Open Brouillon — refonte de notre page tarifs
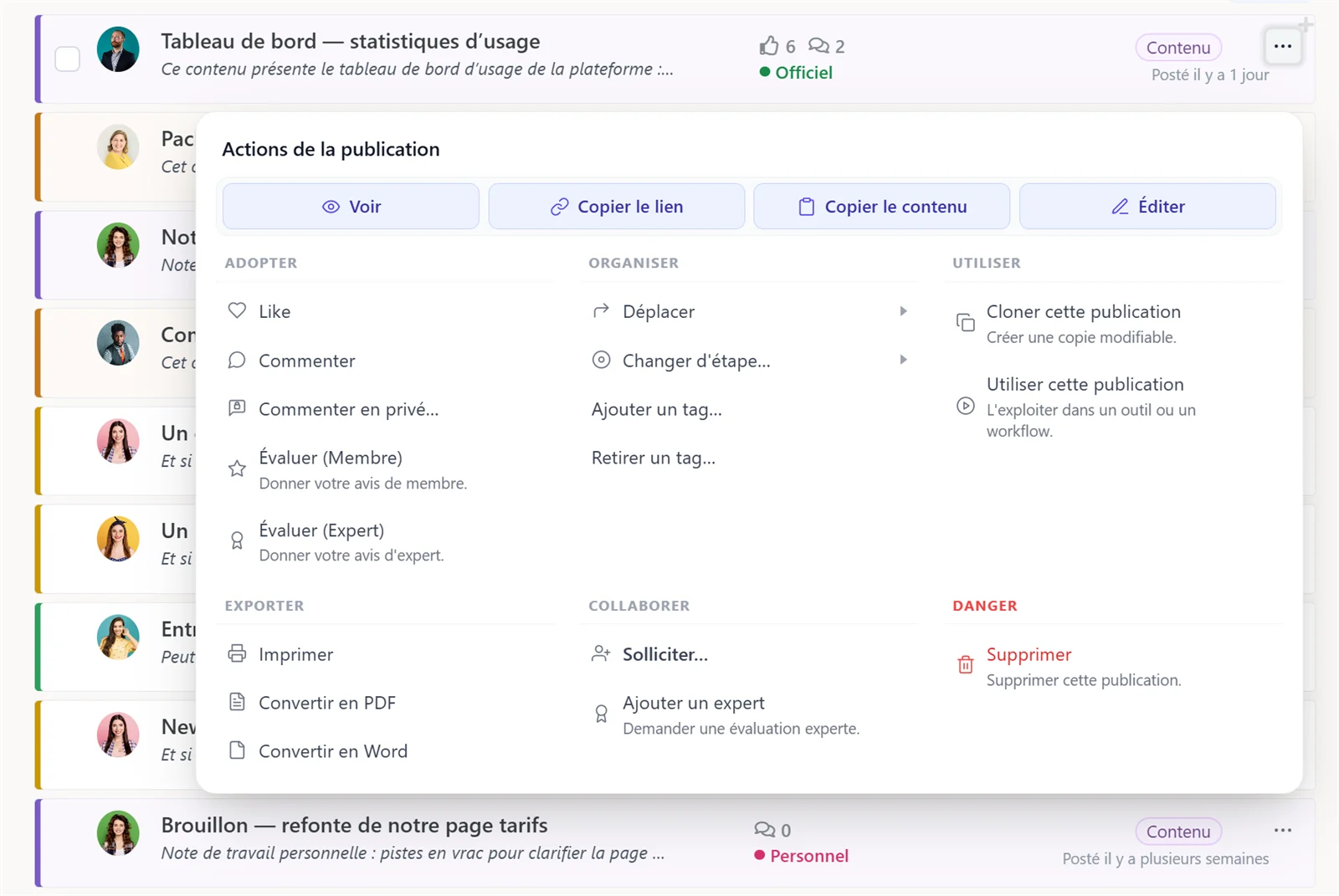Screen dimensions: 1339x896 [x=354, y=825]
